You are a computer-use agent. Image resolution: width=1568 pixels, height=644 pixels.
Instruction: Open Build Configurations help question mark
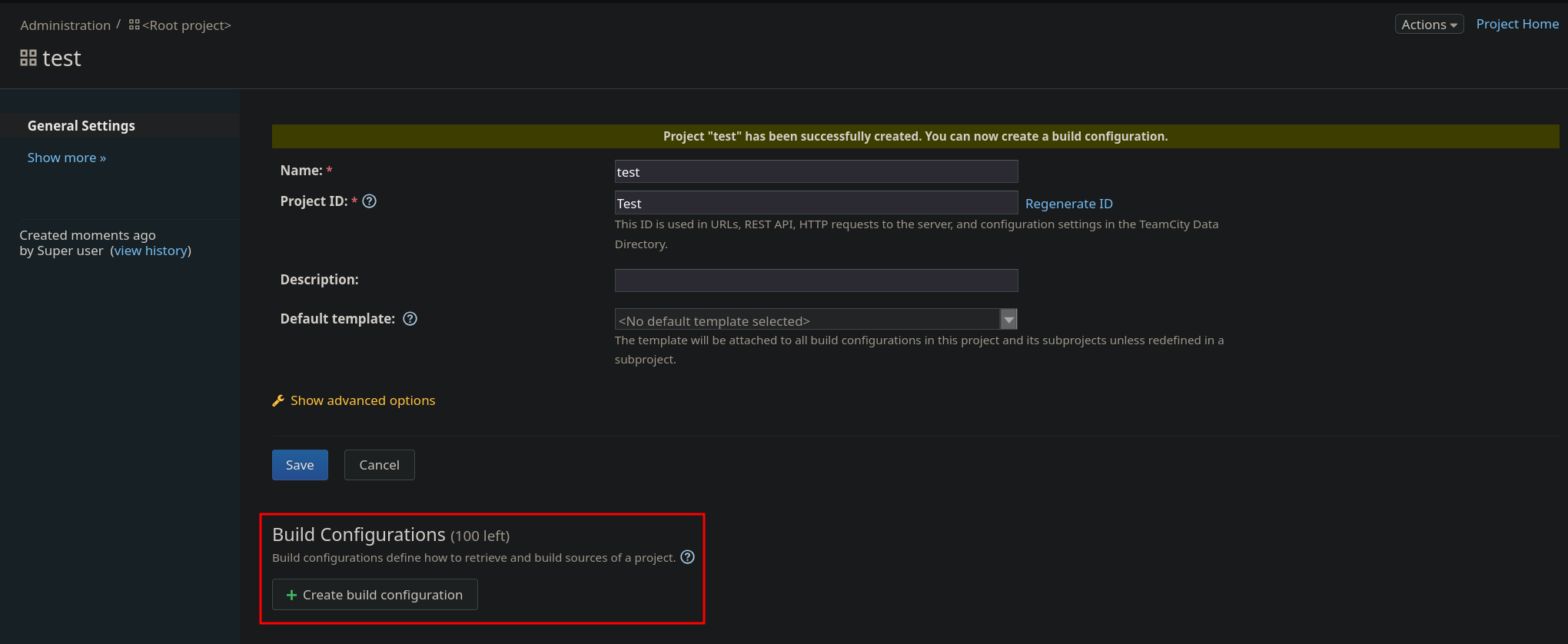(x=688, y=557)
